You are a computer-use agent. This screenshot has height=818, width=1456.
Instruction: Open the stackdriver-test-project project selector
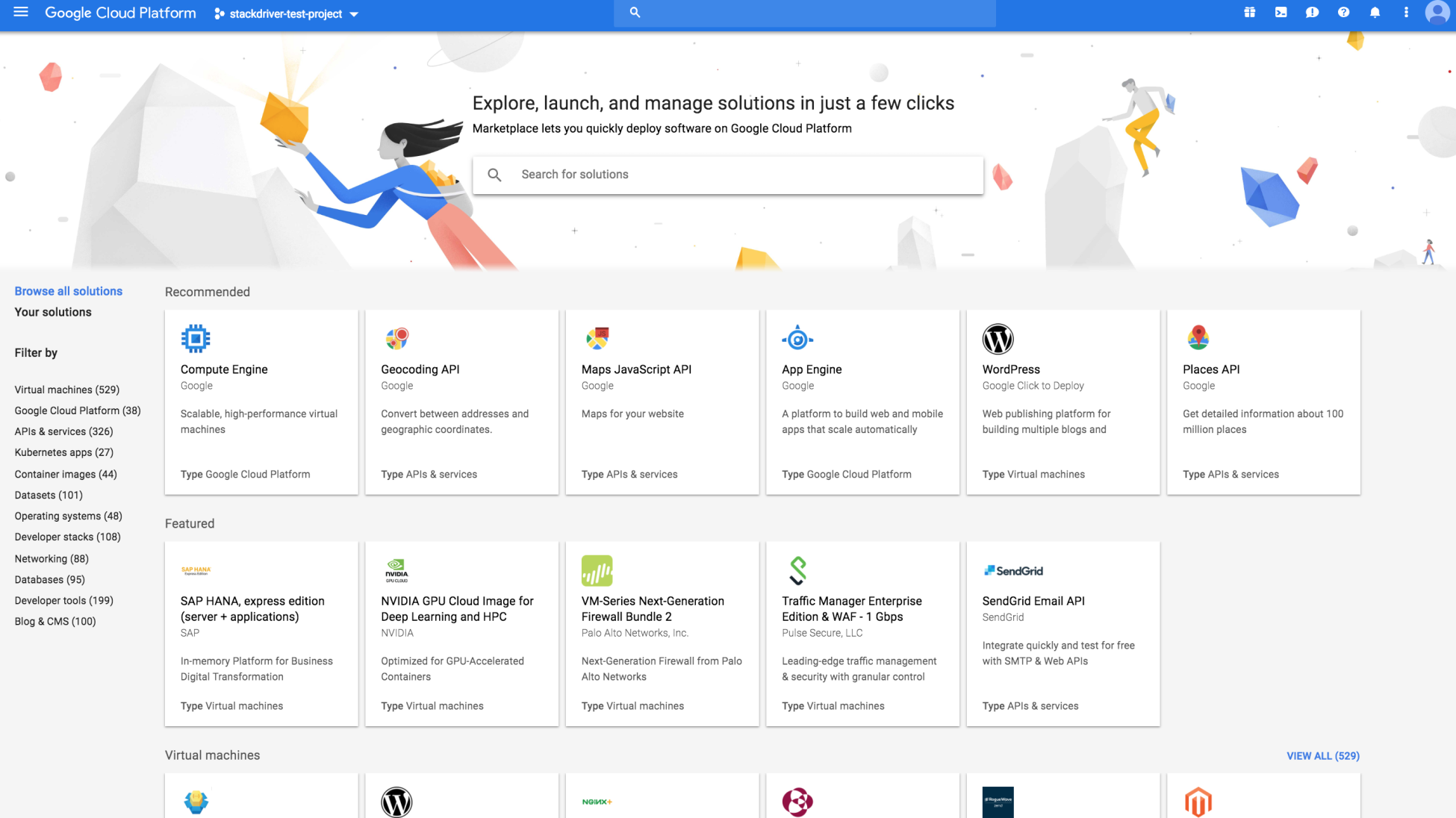[286, 14]
